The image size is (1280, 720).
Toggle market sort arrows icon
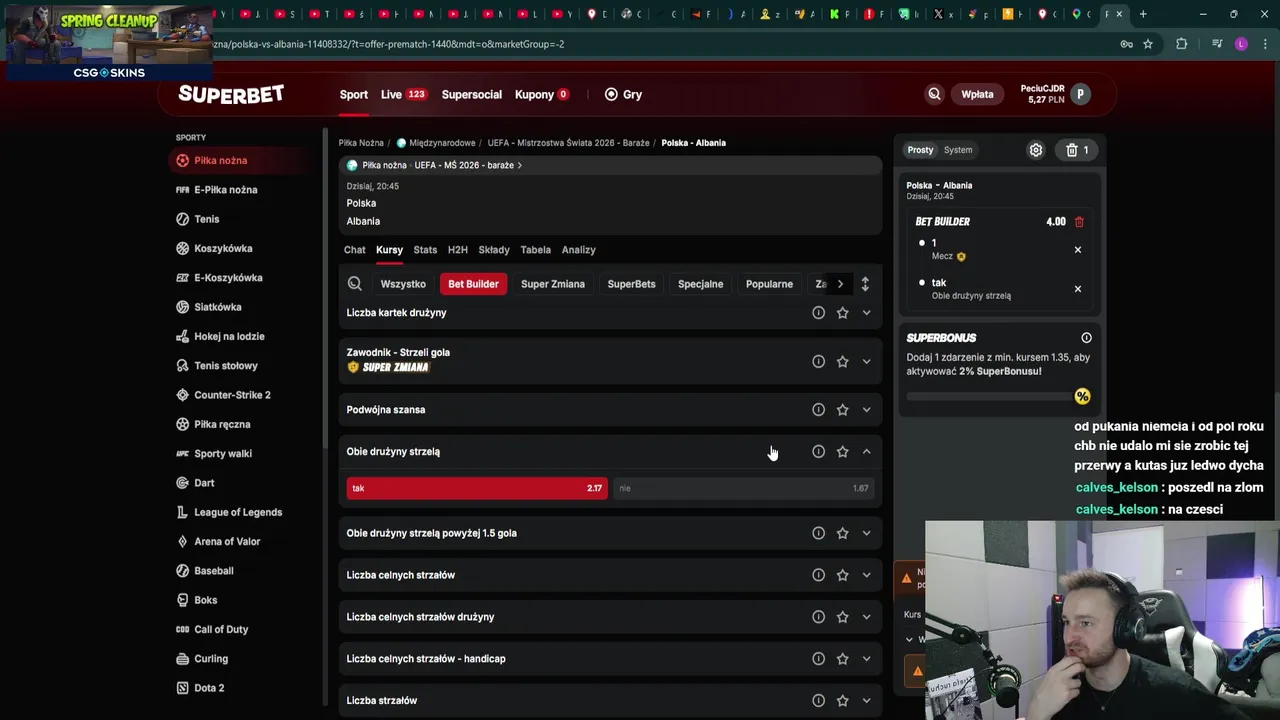click(x=865, y=284)
